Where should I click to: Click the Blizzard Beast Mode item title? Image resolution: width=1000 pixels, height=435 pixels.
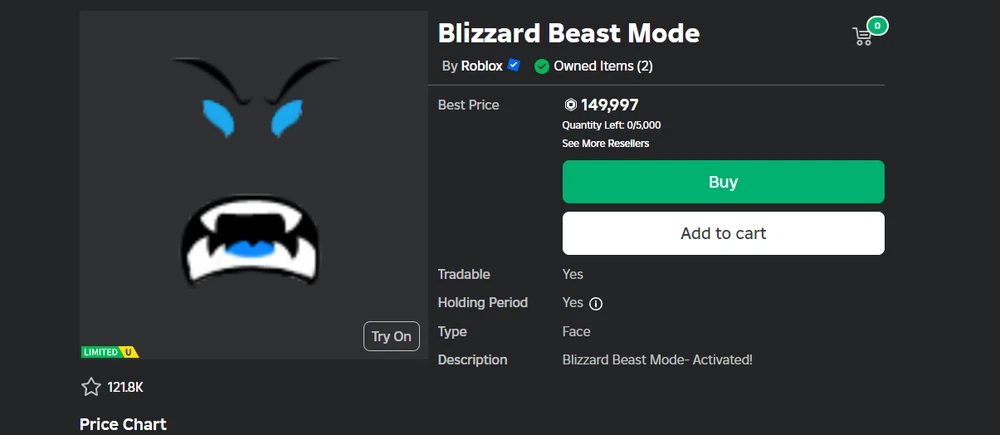pyautogui.click(x=569, y=33)
